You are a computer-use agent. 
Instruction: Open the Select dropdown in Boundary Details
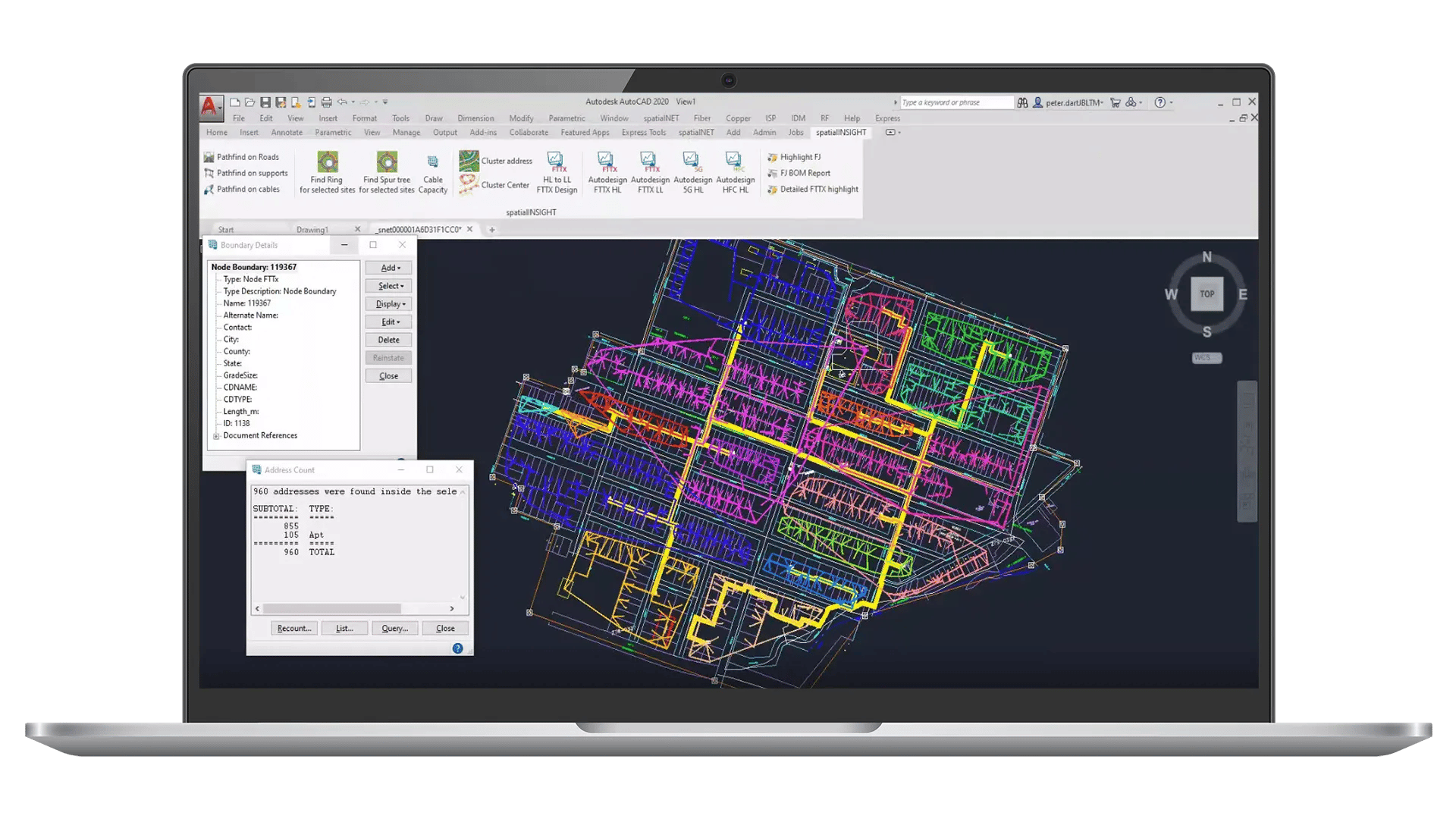click(x=389, y=286)
